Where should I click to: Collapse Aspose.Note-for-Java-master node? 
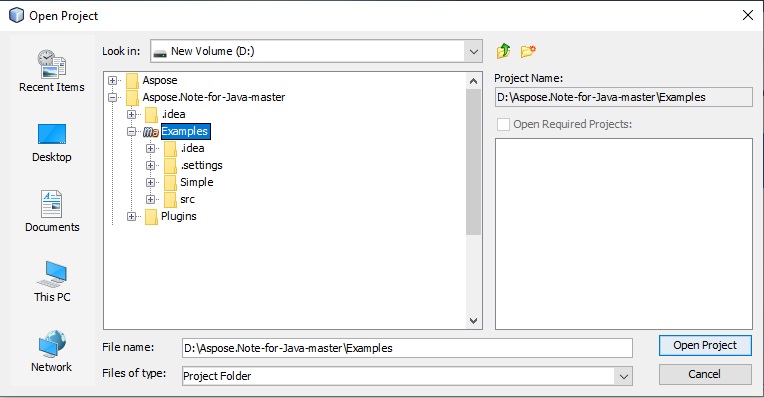[x=113, y=97]
